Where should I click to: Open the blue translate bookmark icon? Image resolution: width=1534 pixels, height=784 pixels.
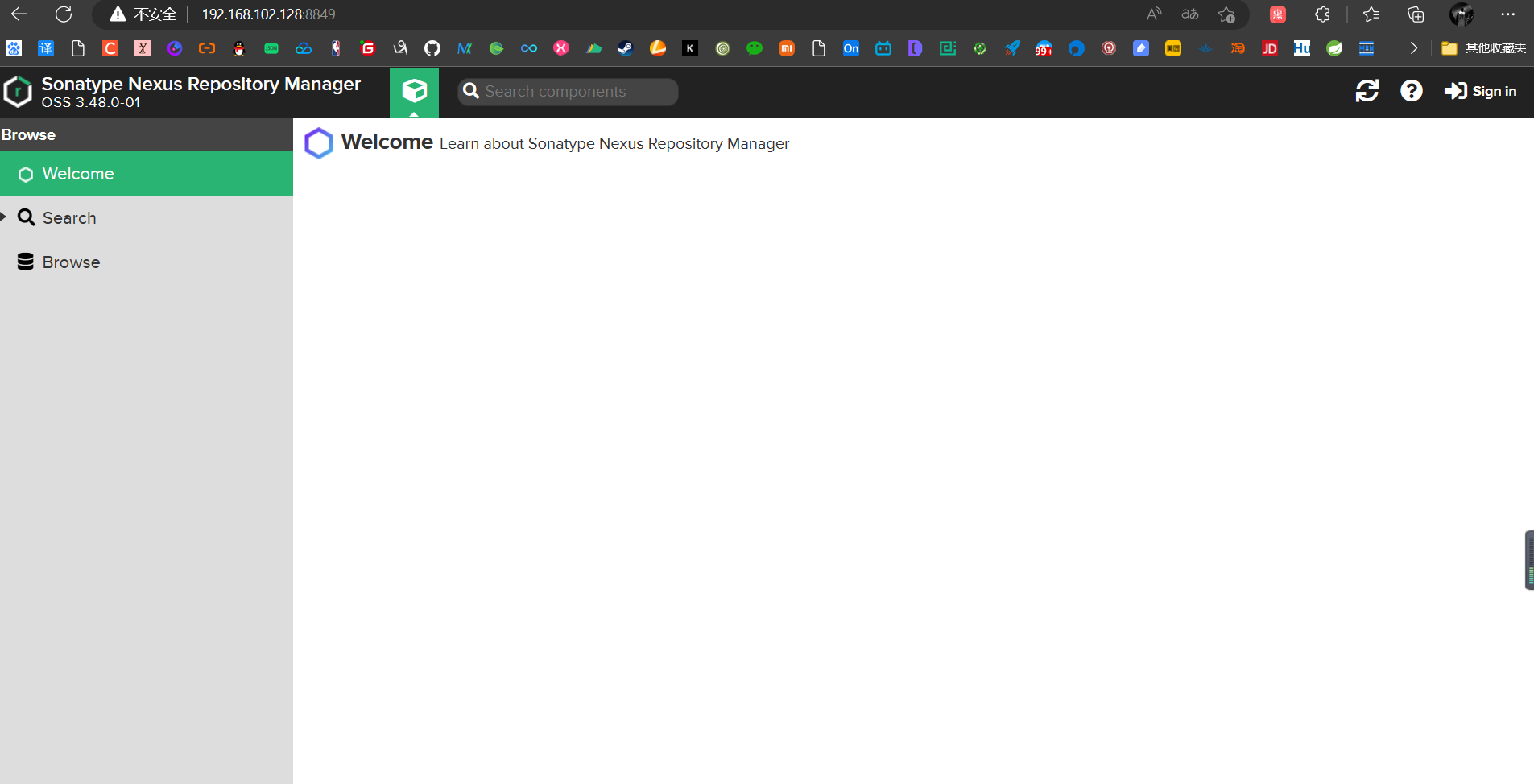(46, 48)
